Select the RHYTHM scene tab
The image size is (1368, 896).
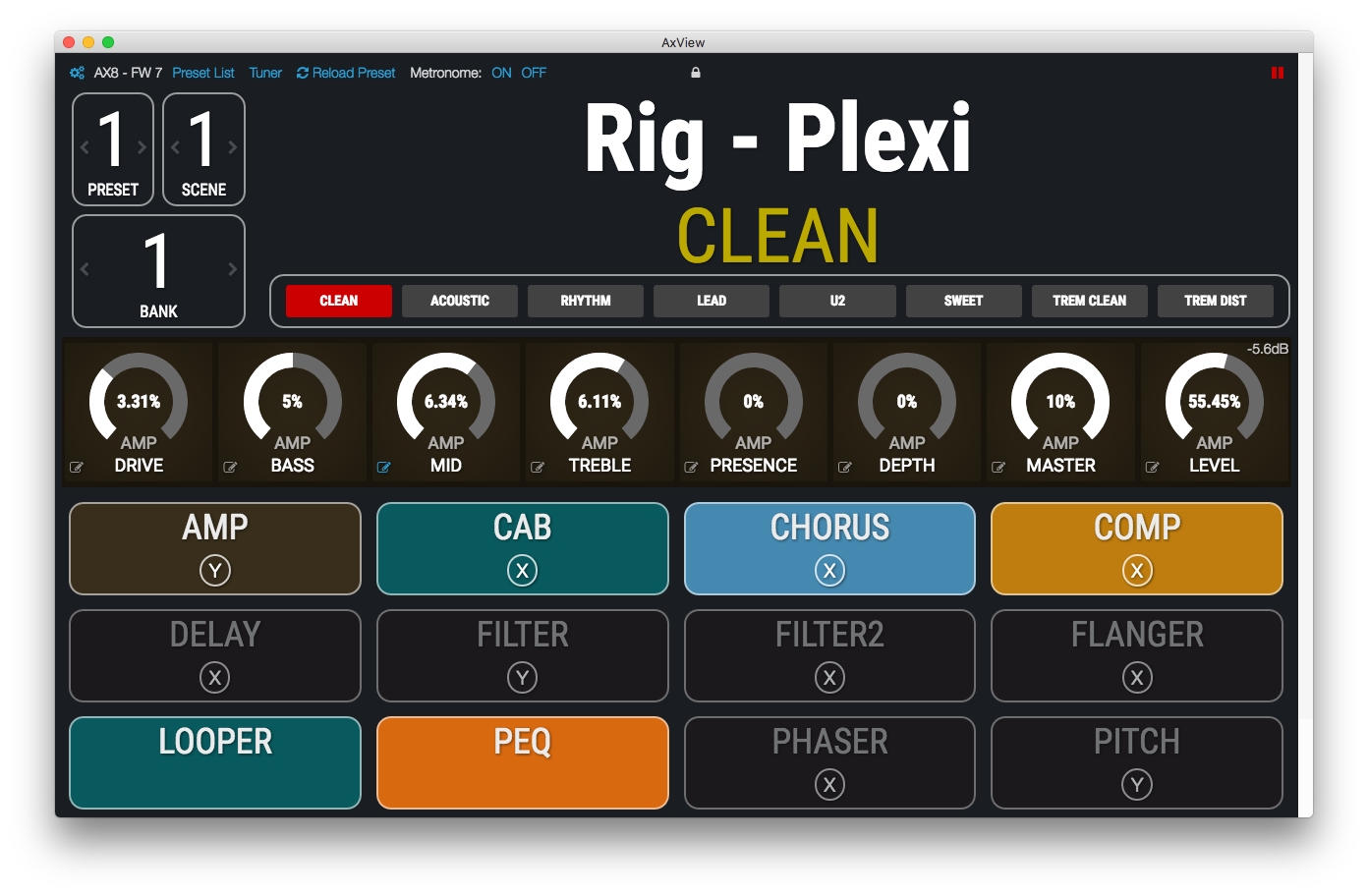point(586,301)
